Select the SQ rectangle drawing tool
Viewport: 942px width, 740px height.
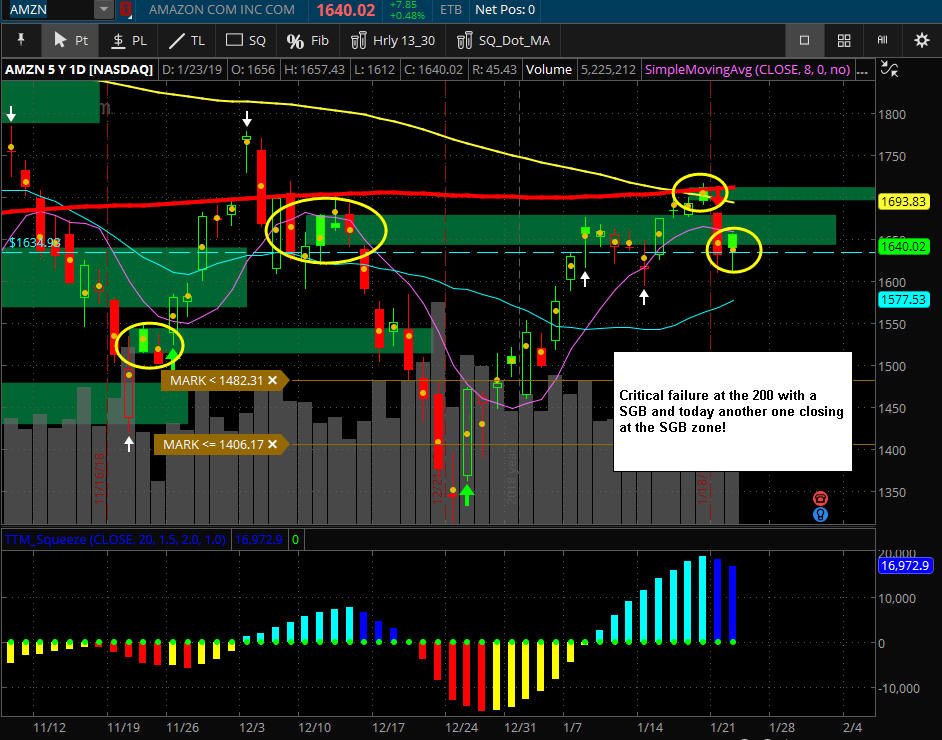click(x=246, y=40)
